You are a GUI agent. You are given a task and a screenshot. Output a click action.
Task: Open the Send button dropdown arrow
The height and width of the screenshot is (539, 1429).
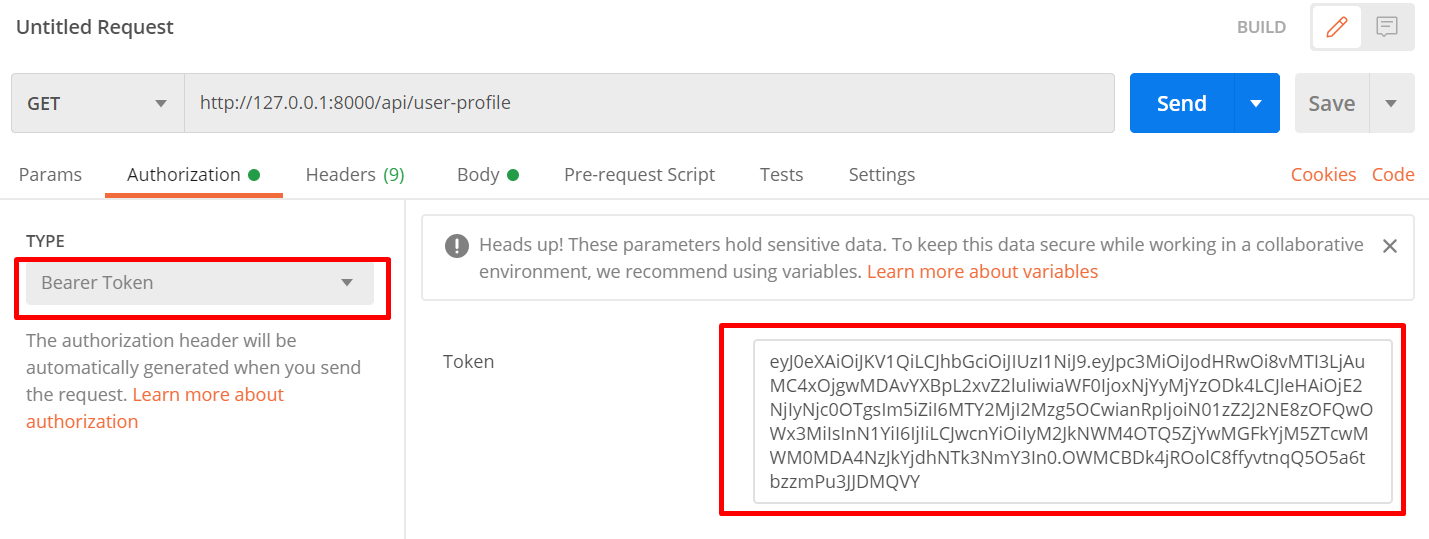[1257, 103]
